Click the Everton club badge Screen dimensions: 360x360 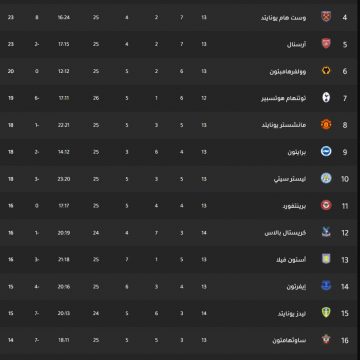coord(326,286)
